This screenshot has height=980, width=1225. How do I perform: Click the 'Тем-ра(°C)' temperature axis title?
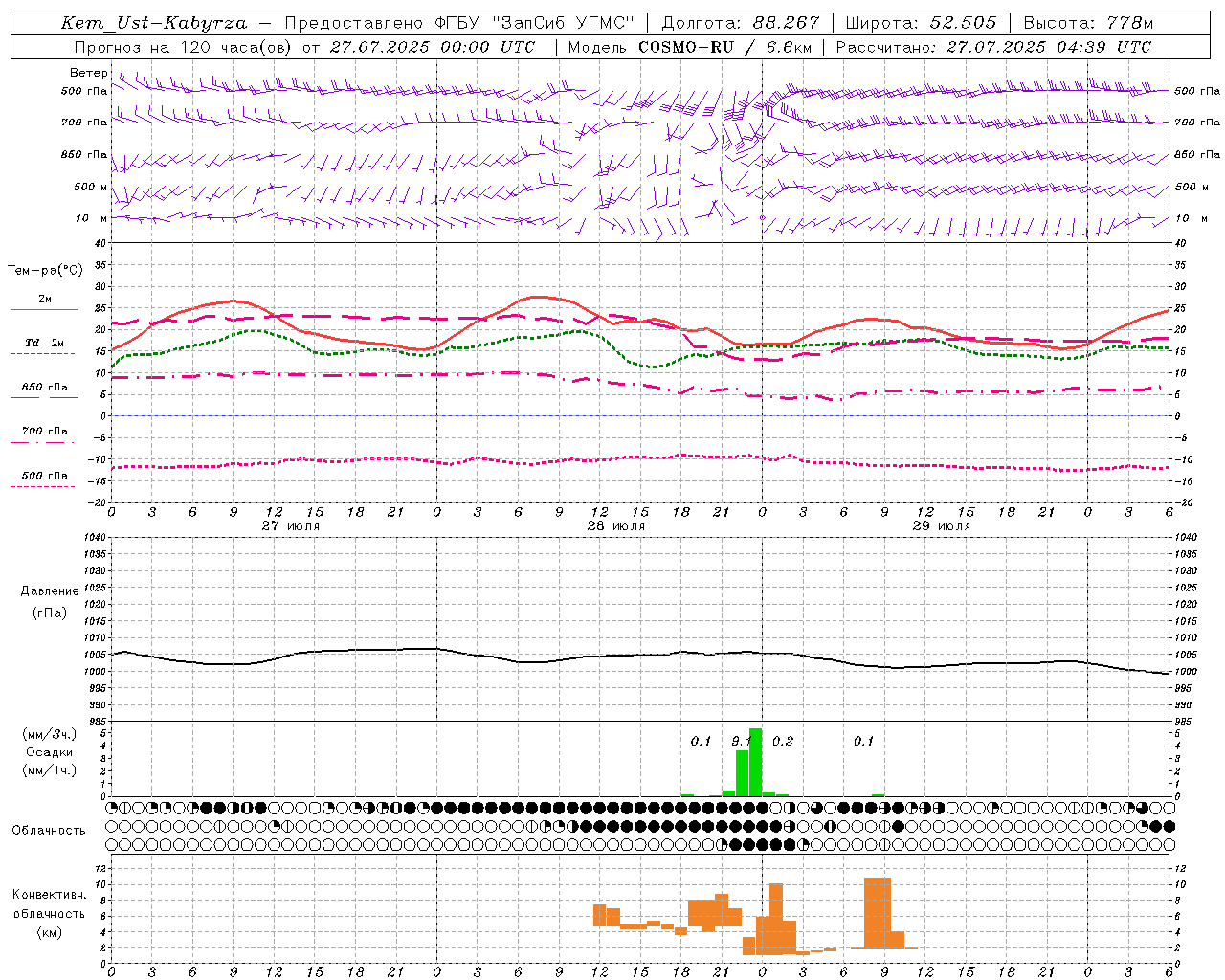point(45,271)
